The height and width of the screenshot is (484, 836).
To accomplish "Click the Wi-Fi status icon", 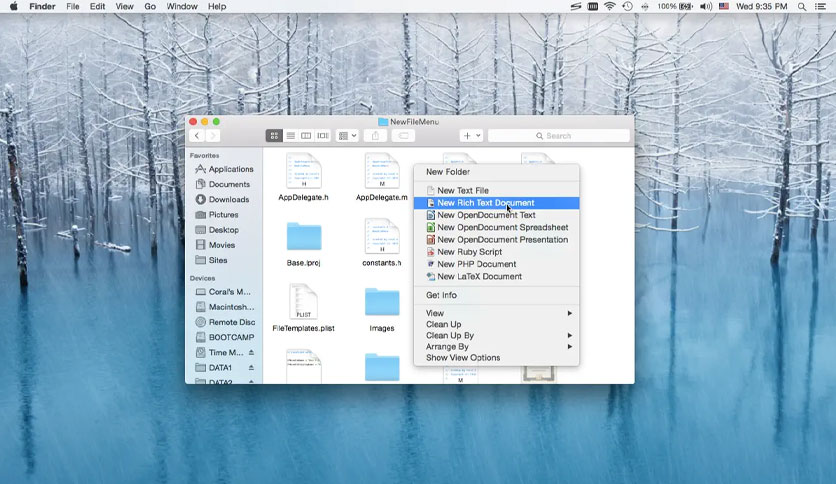I will click(609, 6).
